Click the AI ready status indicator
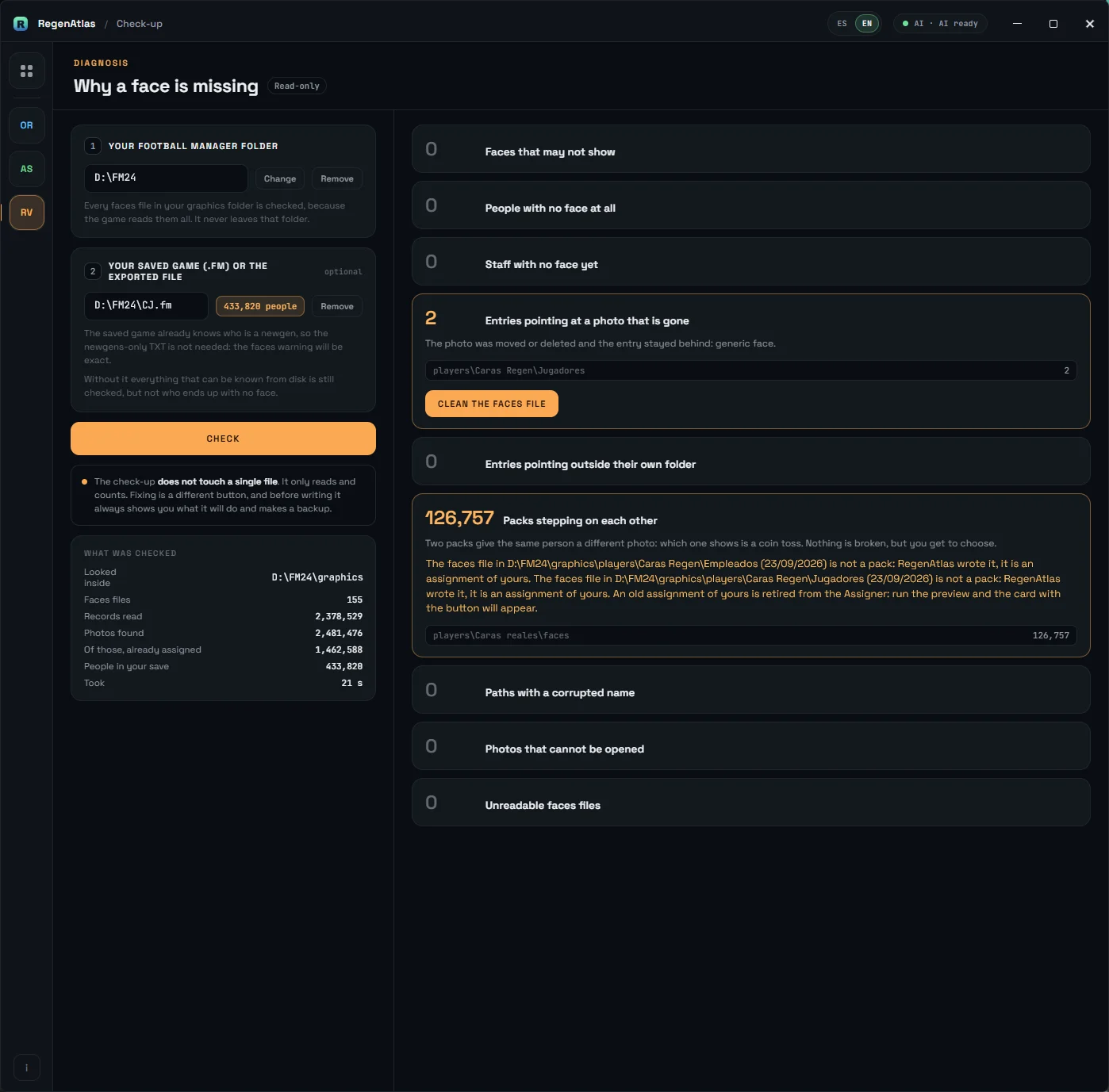 click(x=940, y=24)
